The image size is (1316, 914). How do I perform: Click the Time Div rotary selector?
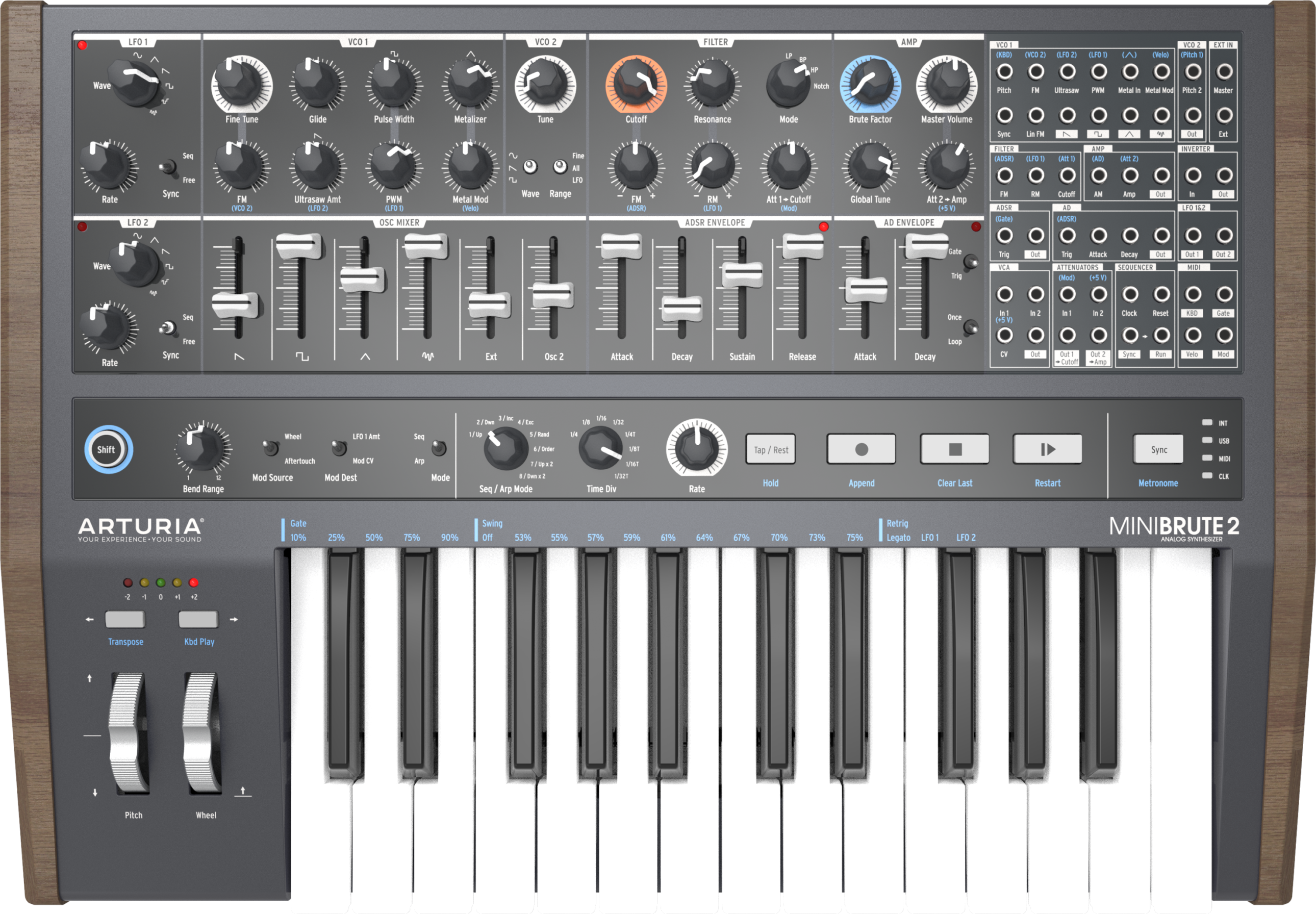601,448
